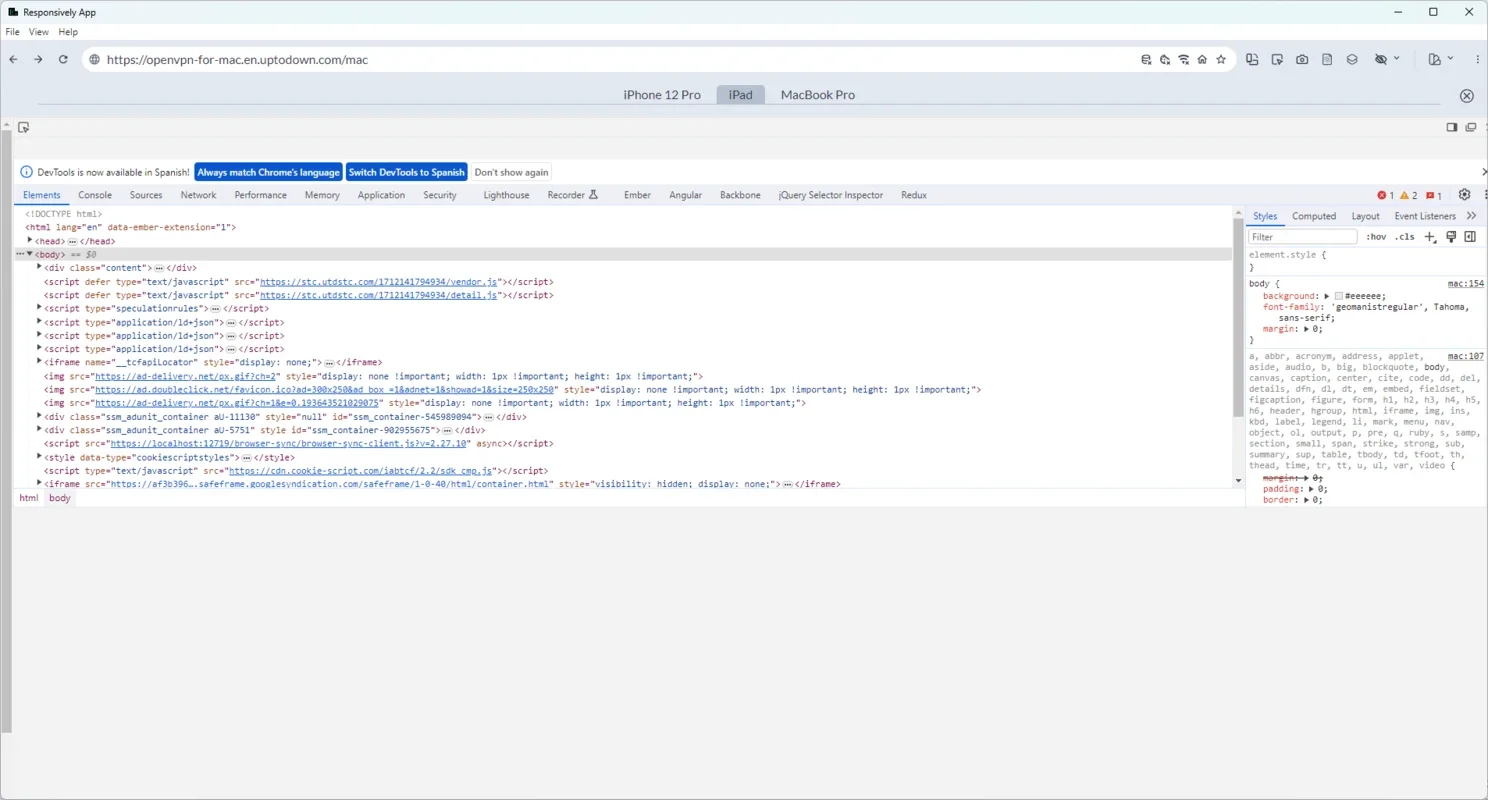Take screenshot with camera icon

click(x=1302, y=60)
